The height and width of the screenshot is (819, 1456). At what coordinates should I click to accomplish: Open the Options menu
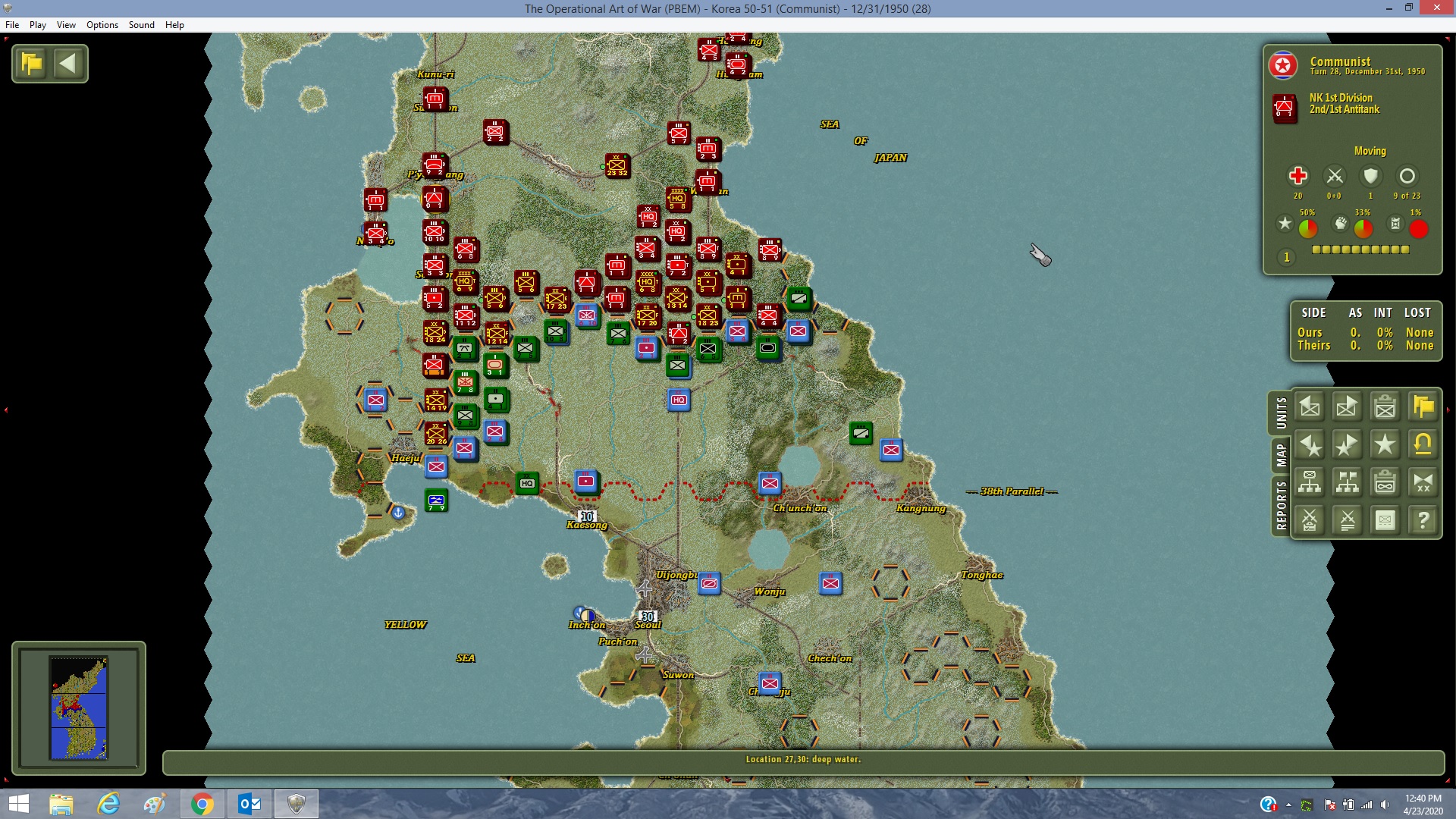coord(102,25)
